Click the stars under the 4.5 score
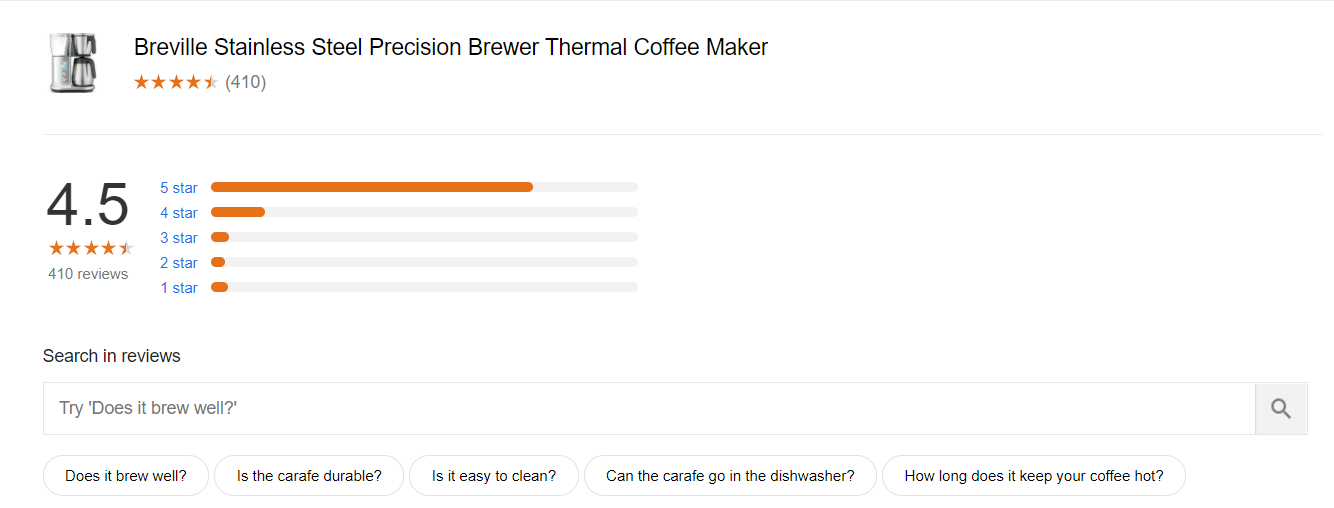This screenshot has height=508, width=1334. (90, 248)
